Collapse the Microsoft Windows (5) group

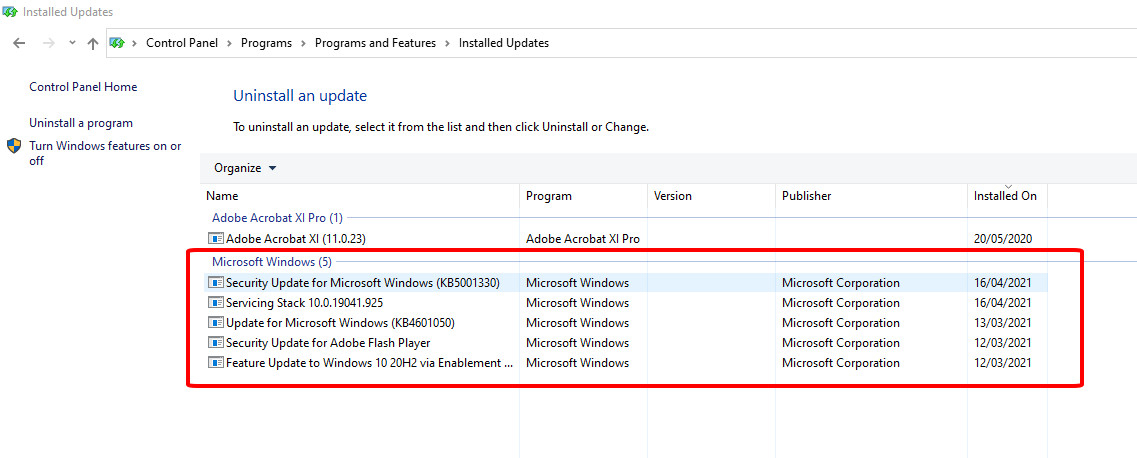(273, 262)
